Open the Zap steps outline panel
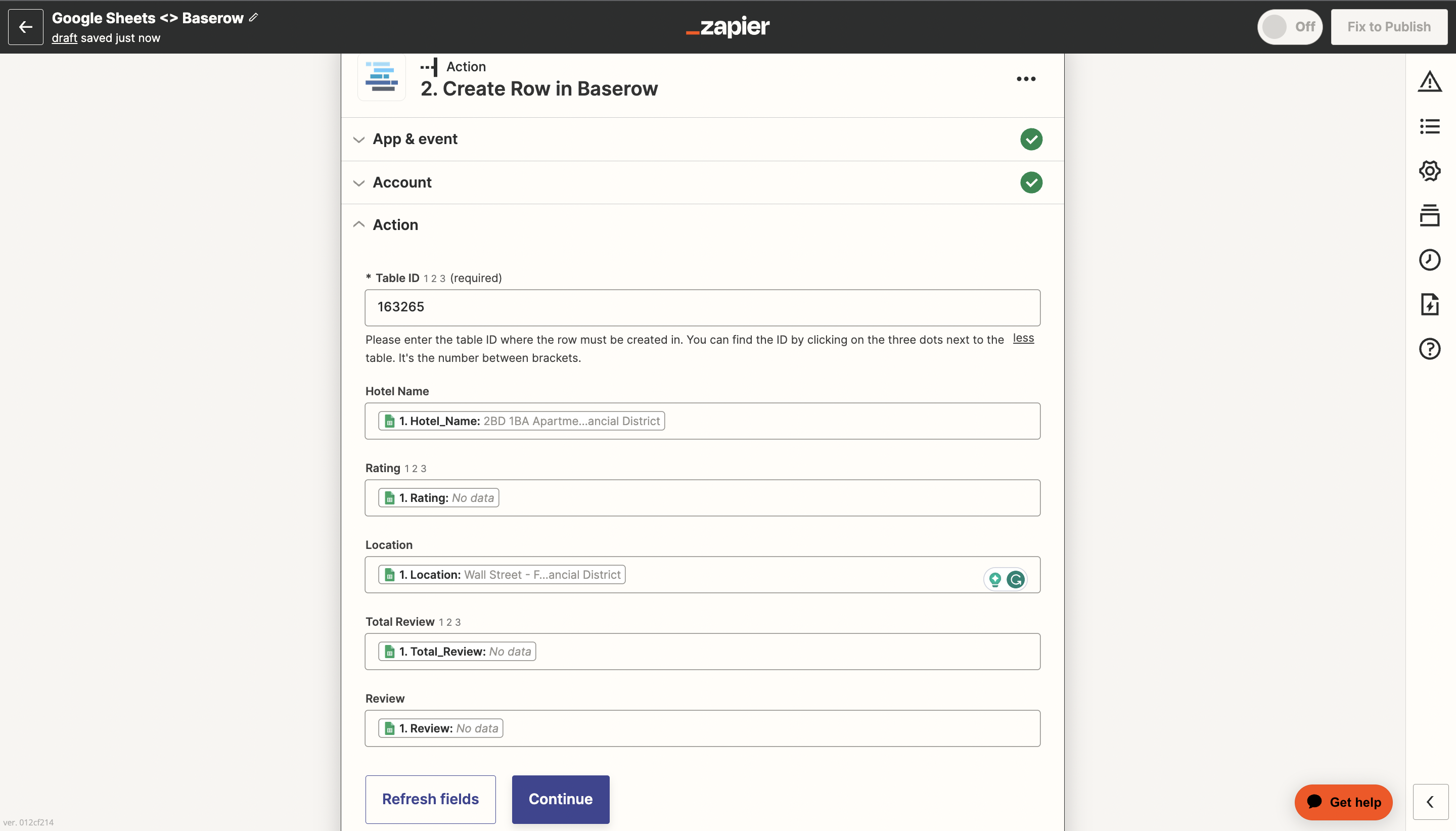1456x831 pixels. tap(1430, 126)
